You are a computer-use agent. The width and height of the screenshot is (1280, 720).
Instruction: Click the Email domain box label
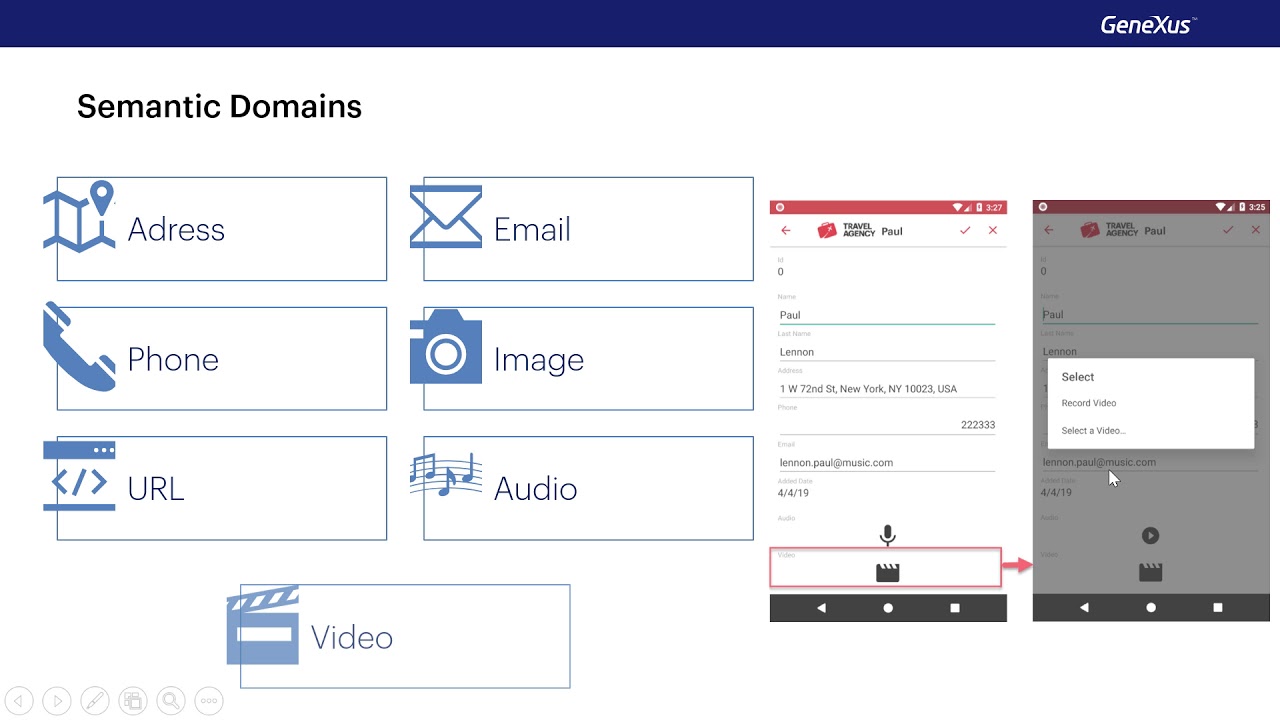tap(532, 230)
